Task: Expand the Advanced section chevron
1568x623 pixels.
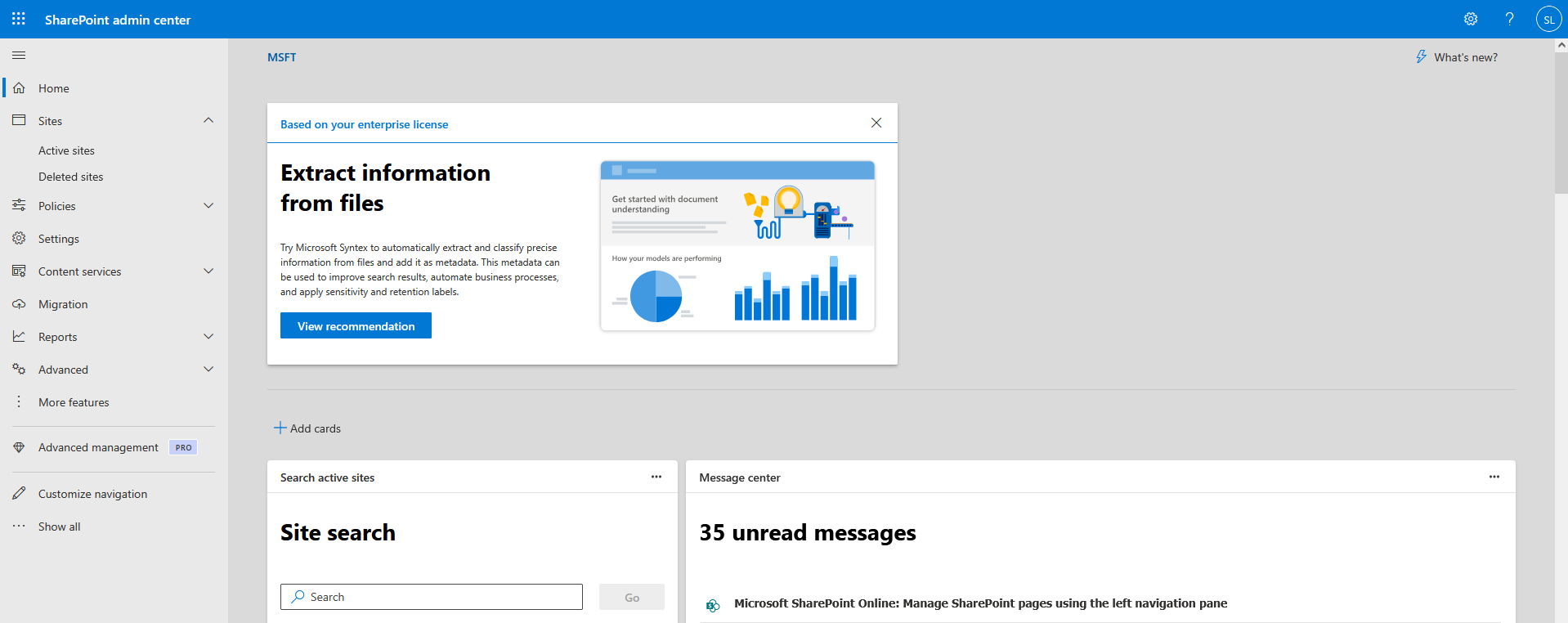Action: tap(208, 369)
